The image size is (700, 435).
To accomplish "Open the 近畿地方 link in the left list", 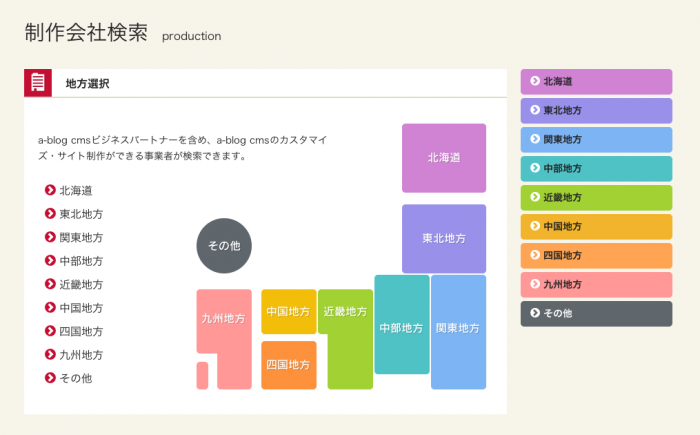I will click(81, 284).
